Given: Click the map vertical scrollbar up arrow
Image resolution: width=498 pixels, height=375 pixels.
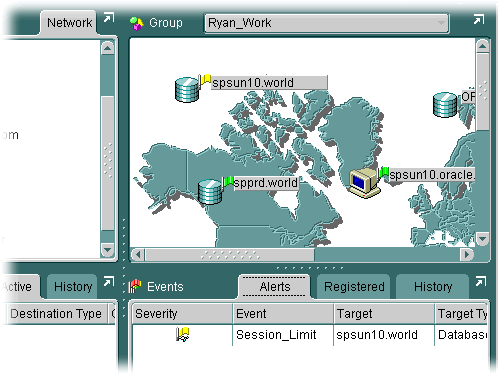Looking at the screenshot, I should coord(482,46).
